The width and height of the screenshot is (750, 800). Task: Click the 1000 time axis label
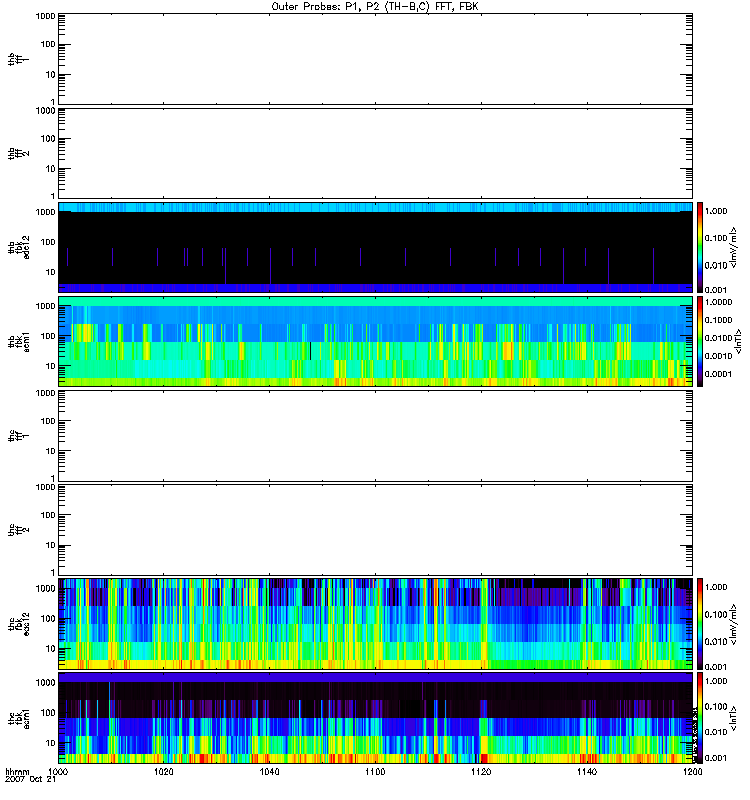click(59, 773)
